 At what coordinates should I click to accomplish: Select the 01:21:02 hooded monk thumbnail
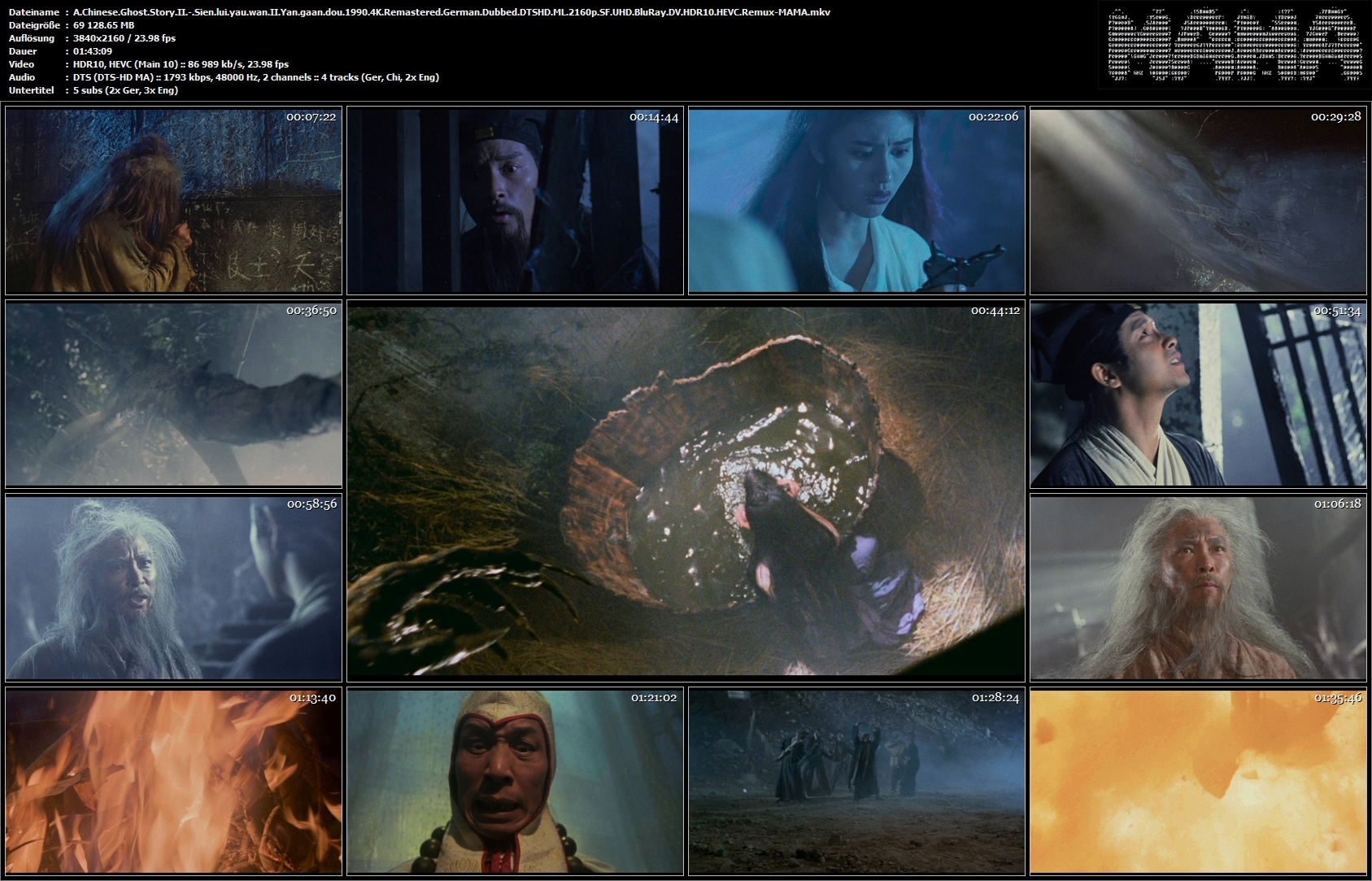pyautogui.click(x=515, y=781)
